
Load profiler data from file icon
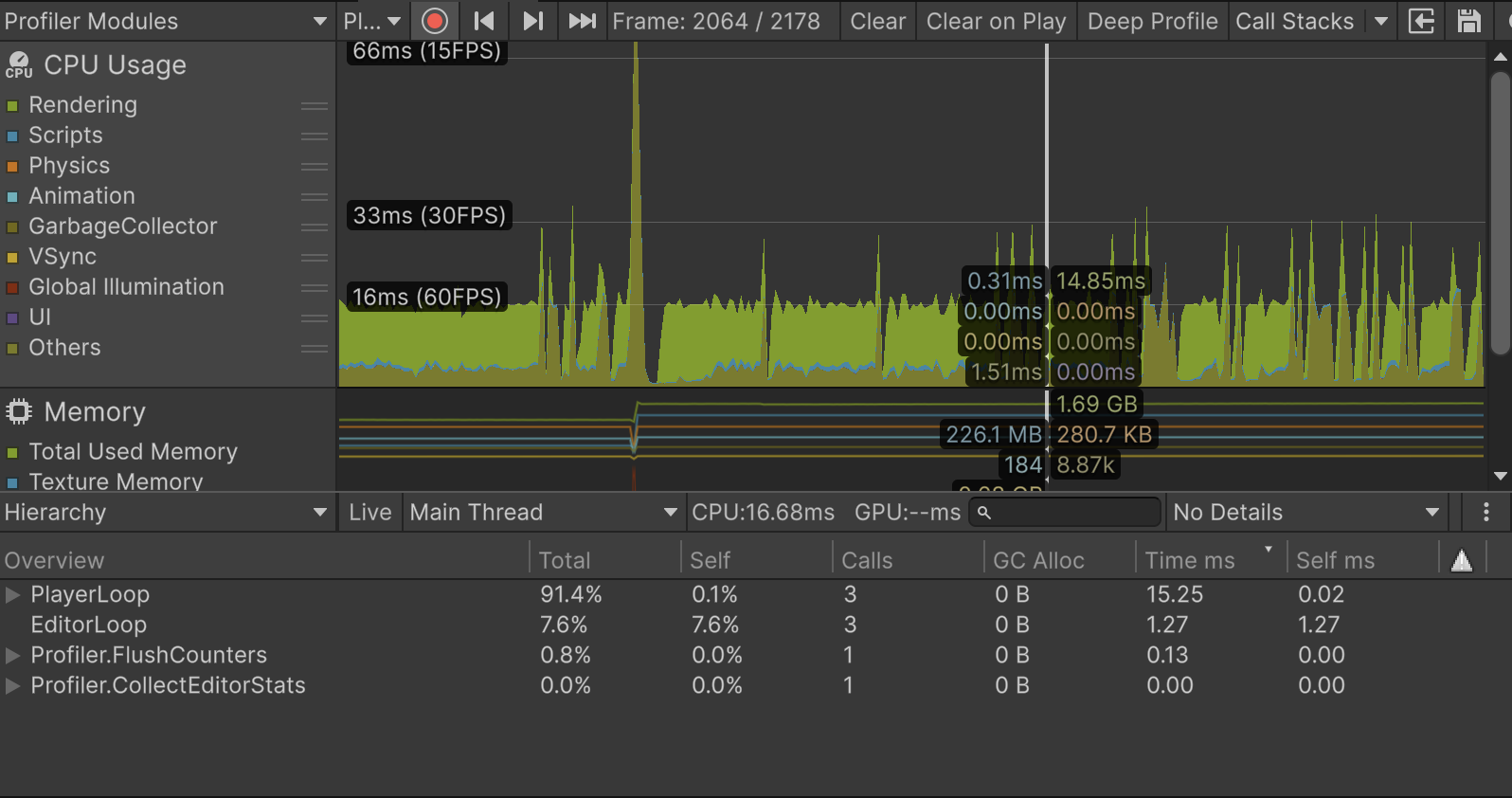click(x=1421, y=21)
